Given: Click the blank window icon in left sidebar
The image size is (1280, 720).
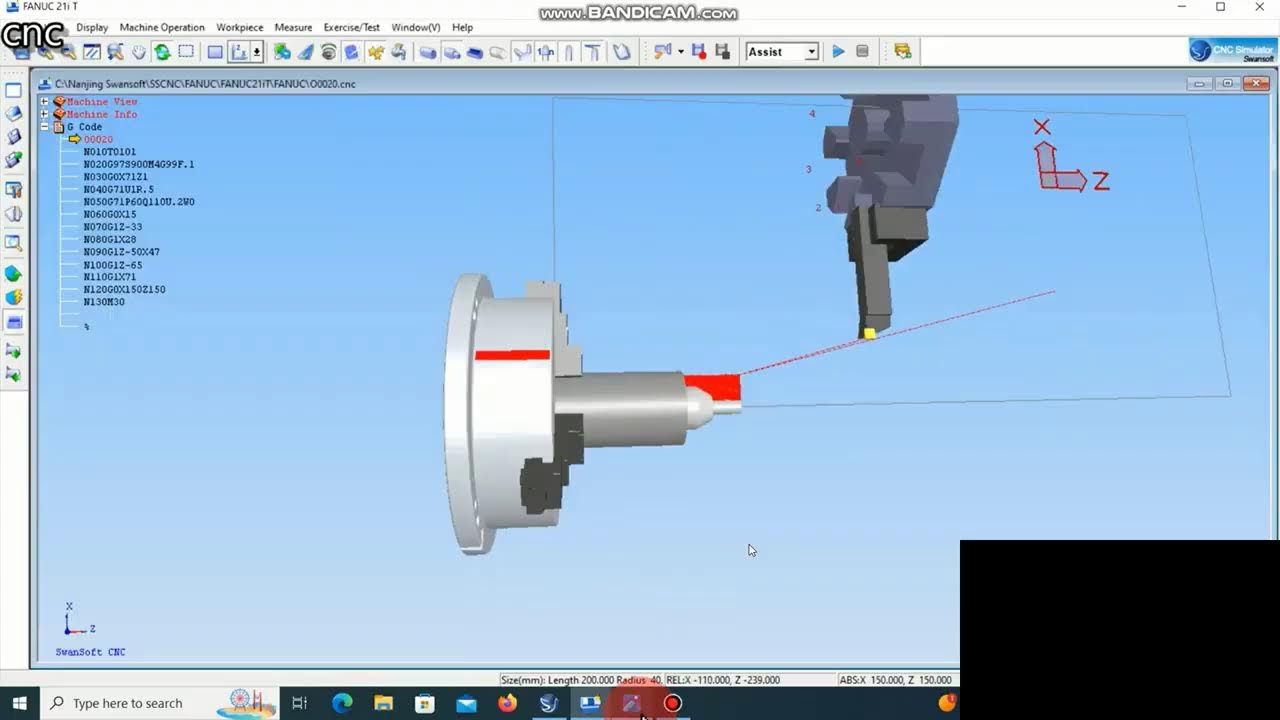Looking at the screenshot, I should pos(13,90).
